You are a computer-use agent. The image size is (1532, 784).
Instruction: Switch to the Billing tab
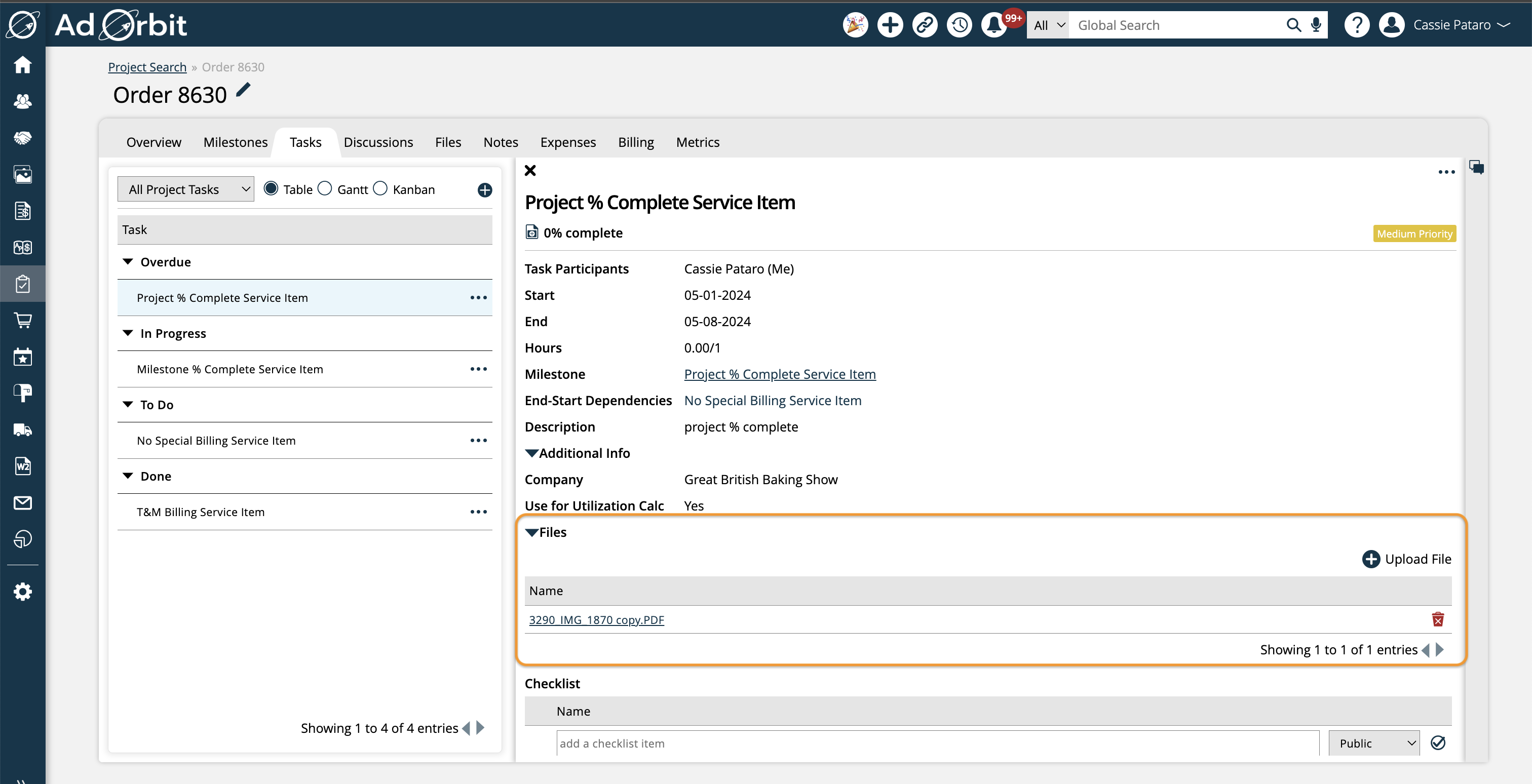(x=635, y=142)
